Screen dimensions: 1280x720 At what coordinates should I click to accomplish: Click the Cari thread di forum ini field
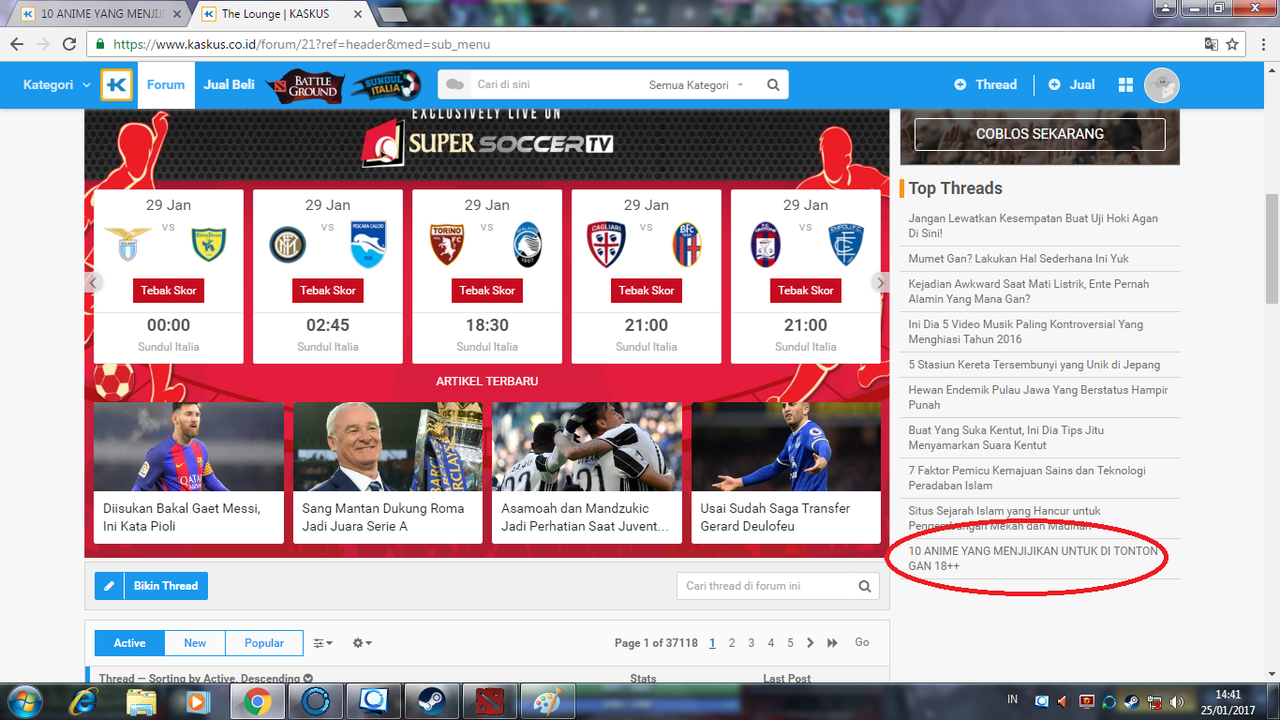(765, 586)
